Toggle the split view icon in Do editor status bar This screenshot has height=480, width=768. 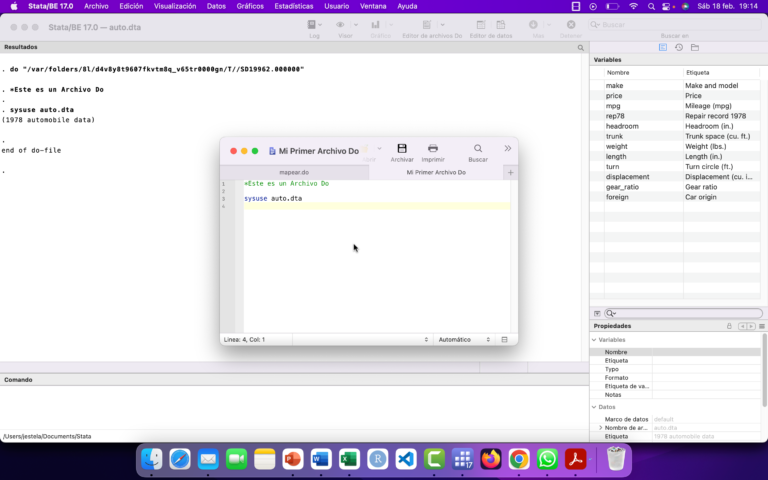(x=504, y=339)
